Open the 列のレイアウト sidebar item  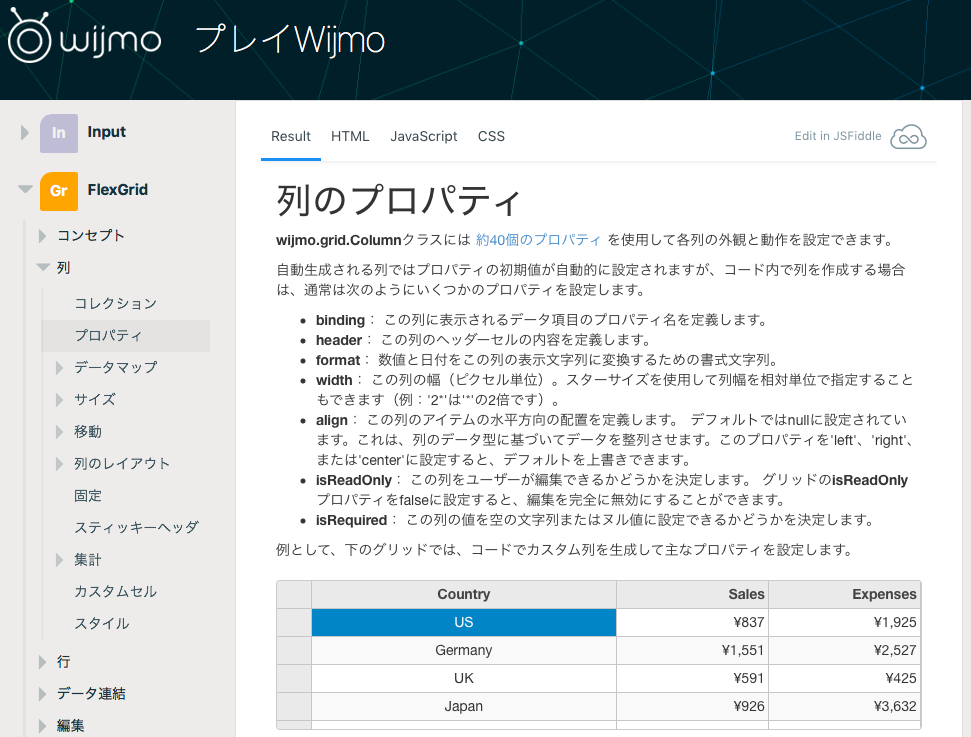tap(122, 464)
